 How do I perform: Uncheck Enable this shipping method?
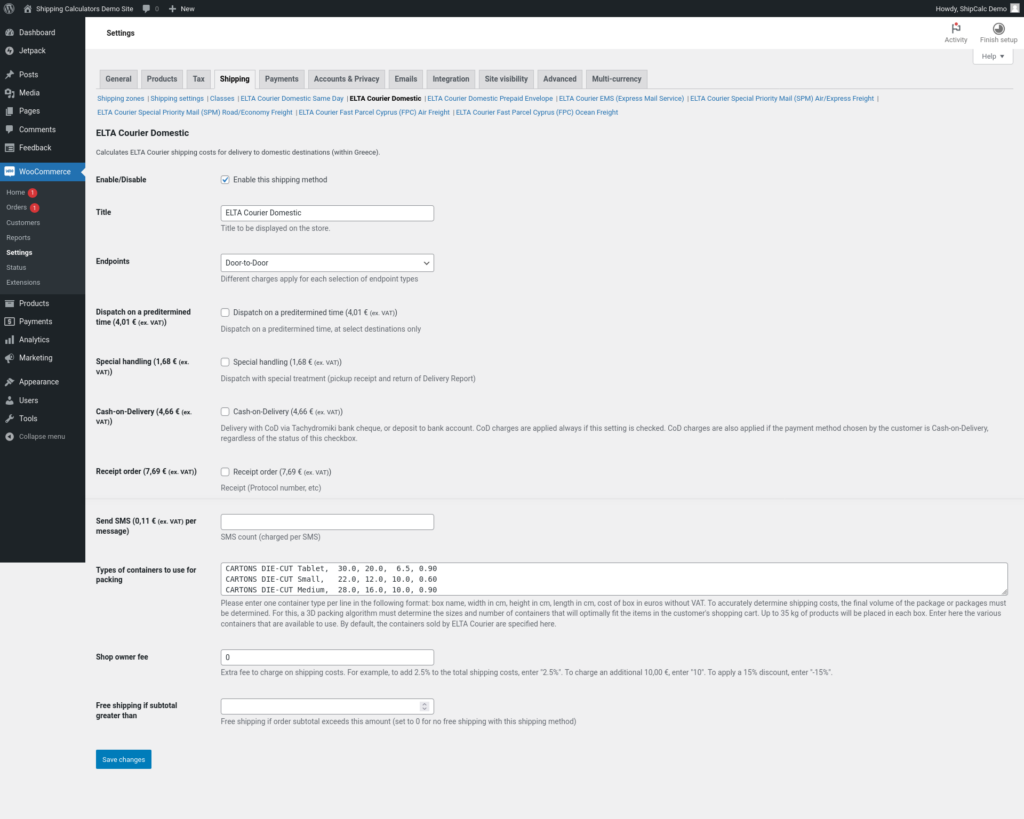[225, 180]
